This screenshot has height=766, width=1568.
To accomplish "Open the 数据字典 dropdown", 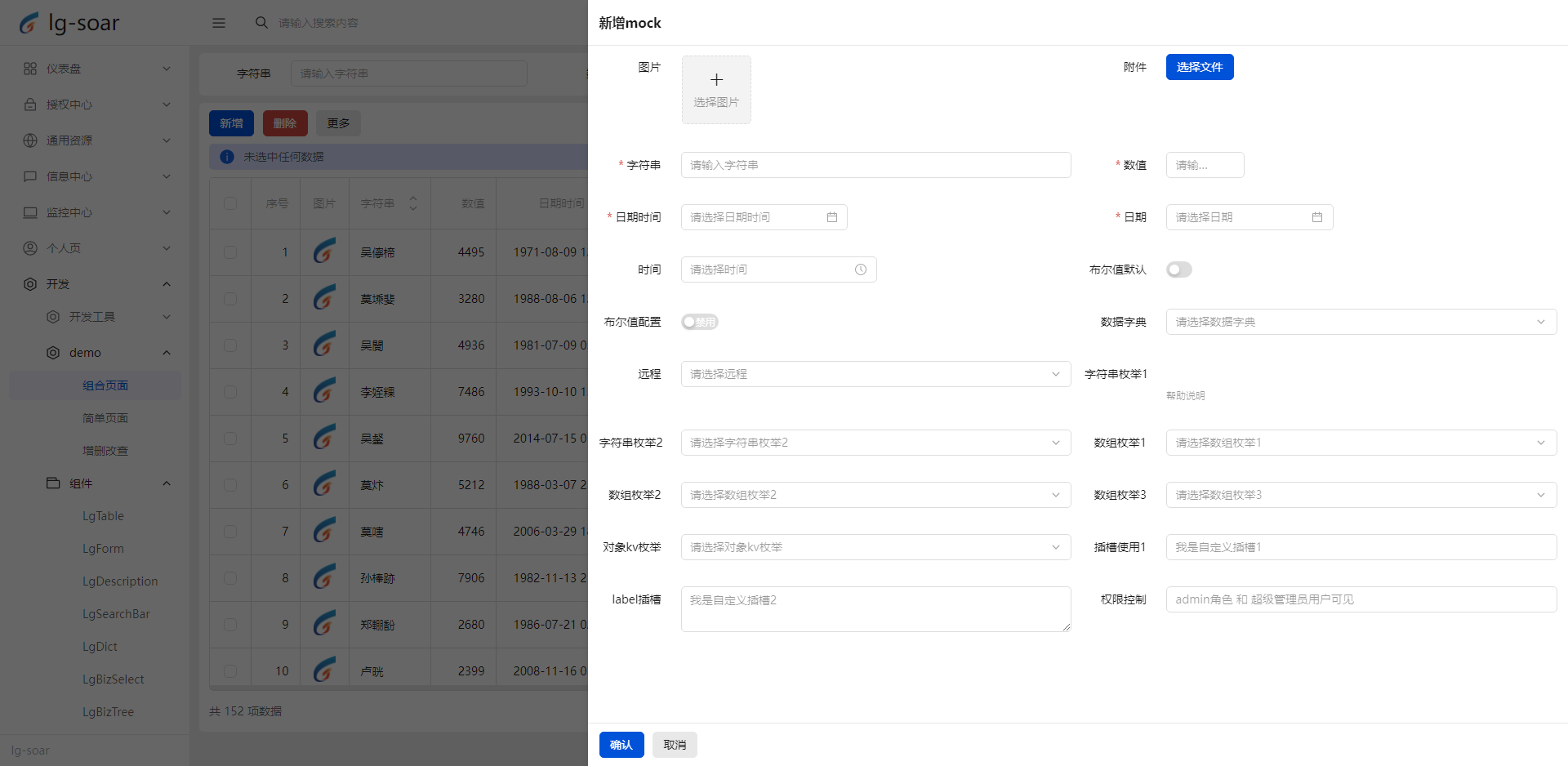I will click(1361, 322).
